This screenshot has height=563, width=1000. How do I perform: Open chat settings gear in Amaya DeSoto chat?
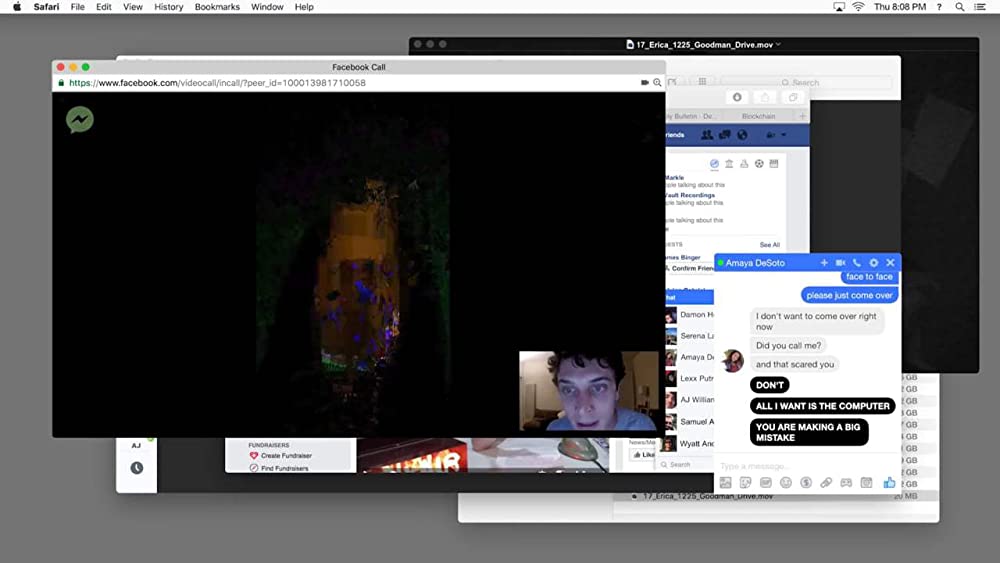tap(873, 263)
